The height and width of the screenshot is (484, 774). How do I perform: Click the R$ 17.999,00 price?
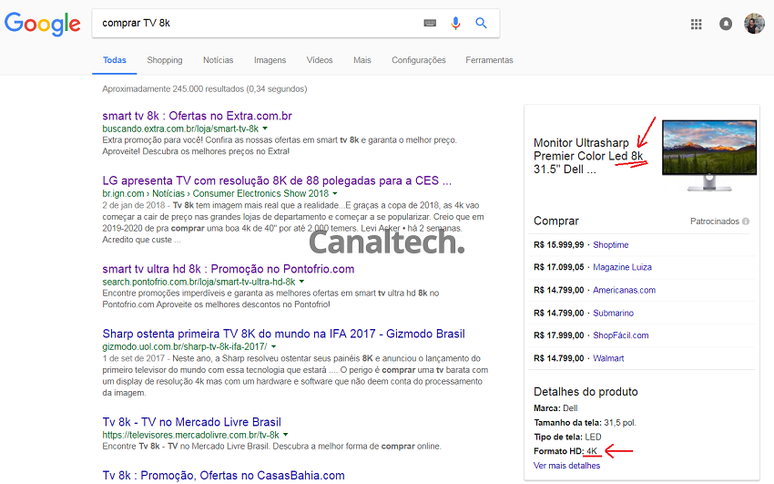[x=559, y=335]
